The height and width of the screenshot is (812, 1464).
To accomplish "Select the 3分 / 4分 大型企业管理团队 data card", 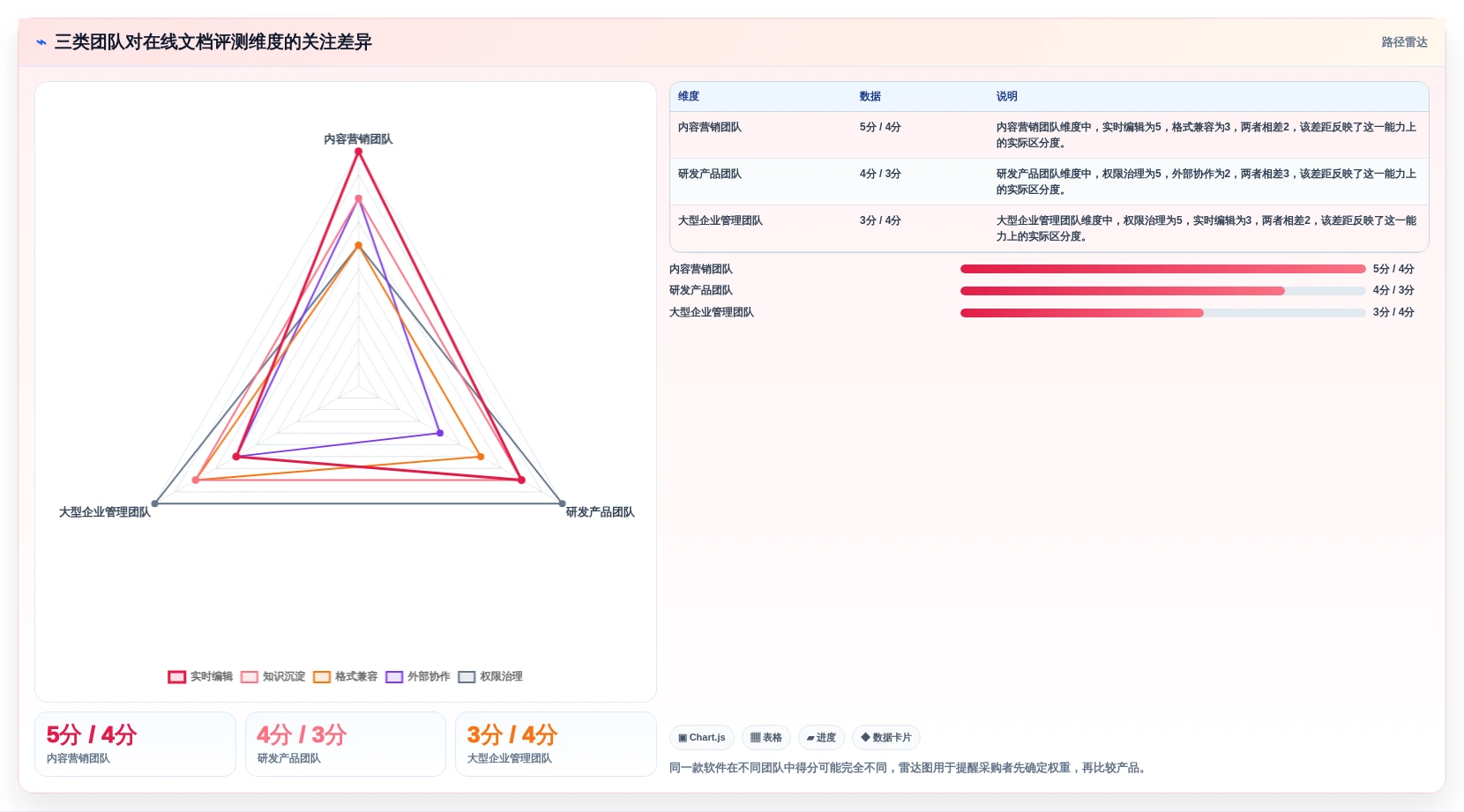I will point(556,744).
